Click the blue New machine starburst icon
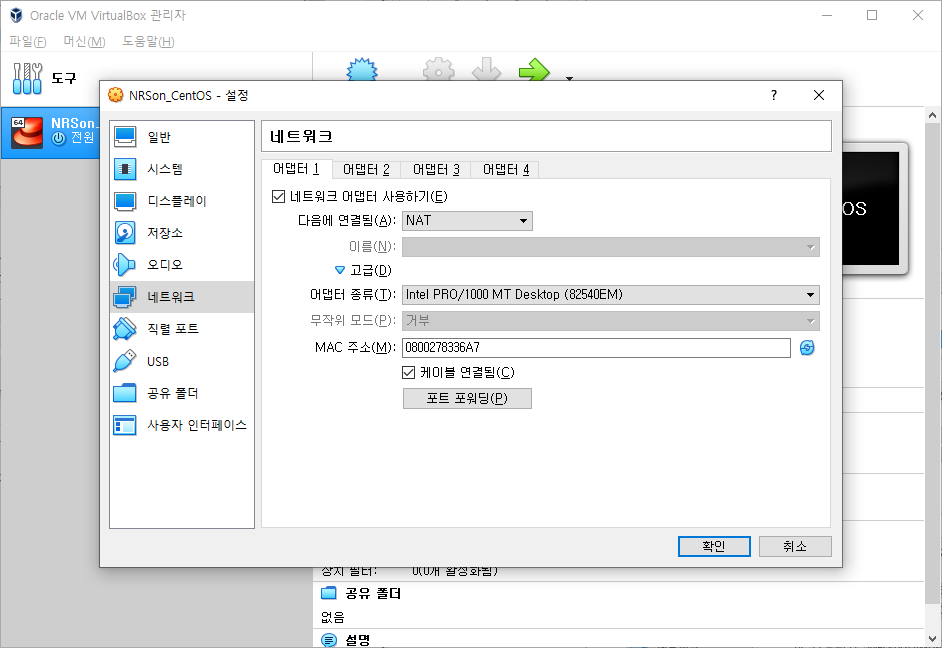 362,69
